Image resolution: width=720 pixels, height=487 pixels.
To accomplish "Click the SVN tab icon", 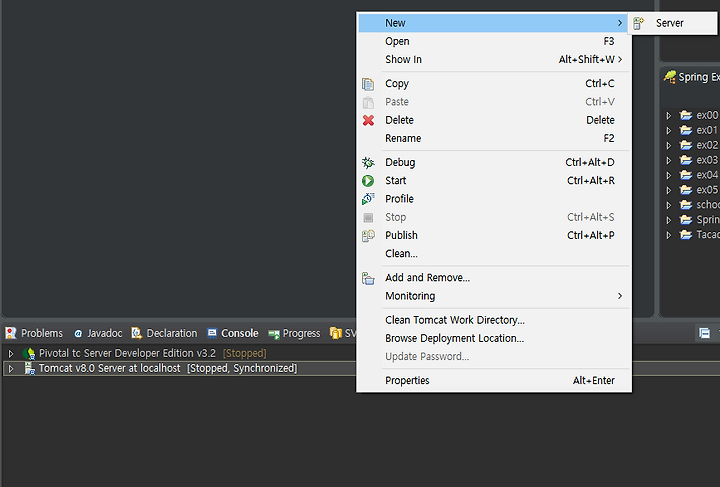I will coord(336,333).
